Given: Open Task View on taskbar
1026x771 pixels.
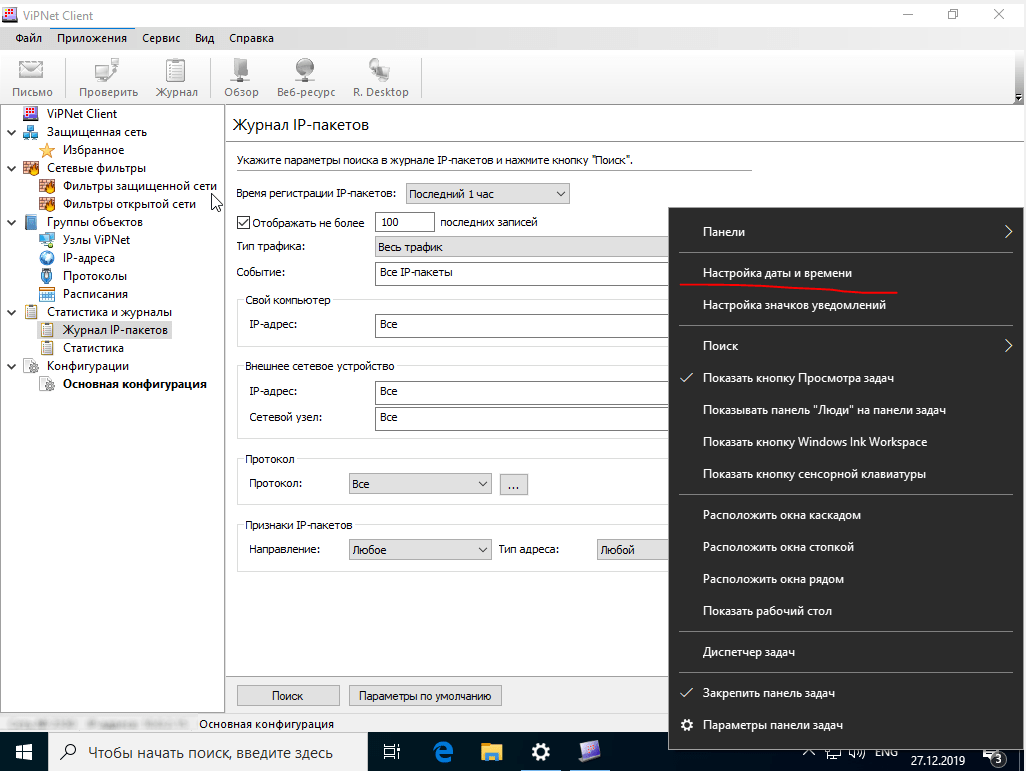Looking at the screenshot, I should click(391, 752).
